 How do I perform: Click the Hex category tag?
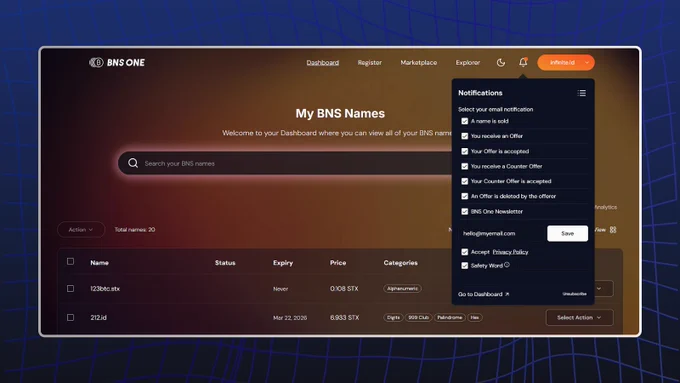pyautogui.click(x=475, y=318)
